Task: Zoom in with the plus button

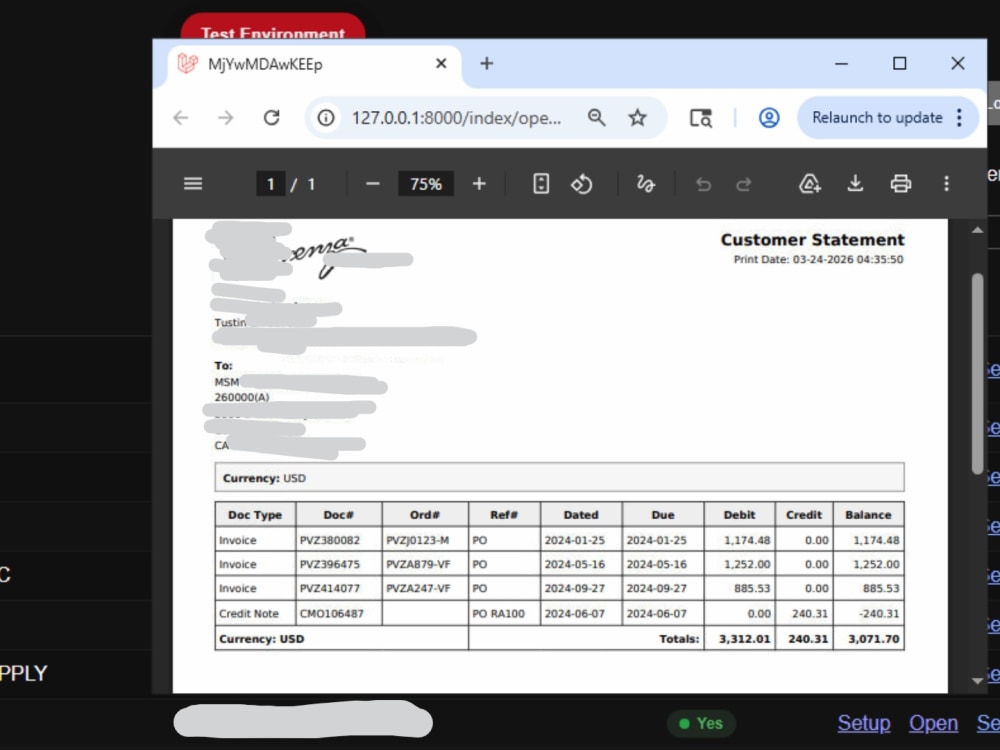Action: click(479, 184)
